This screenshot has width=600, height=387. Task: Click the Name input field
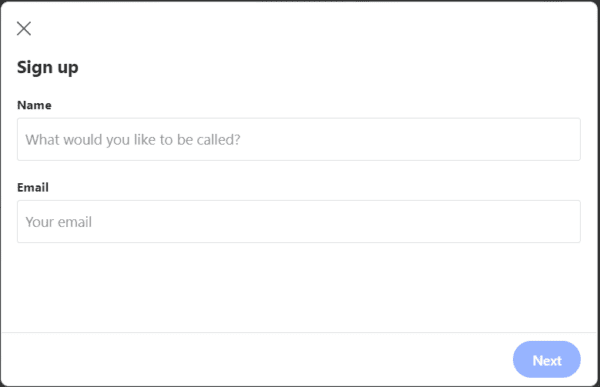[299, 139]
